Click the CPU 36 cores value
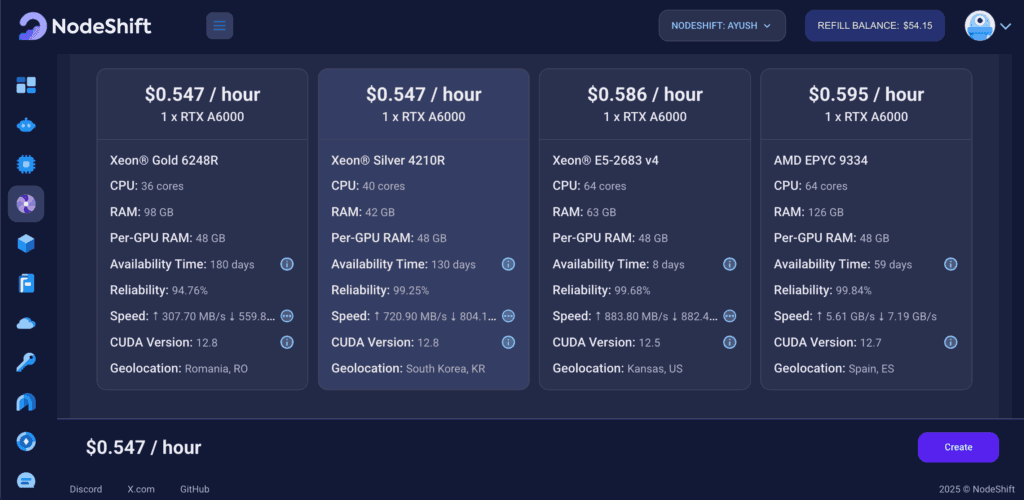This screenshot has width=1024, height=500. point(163,186)
